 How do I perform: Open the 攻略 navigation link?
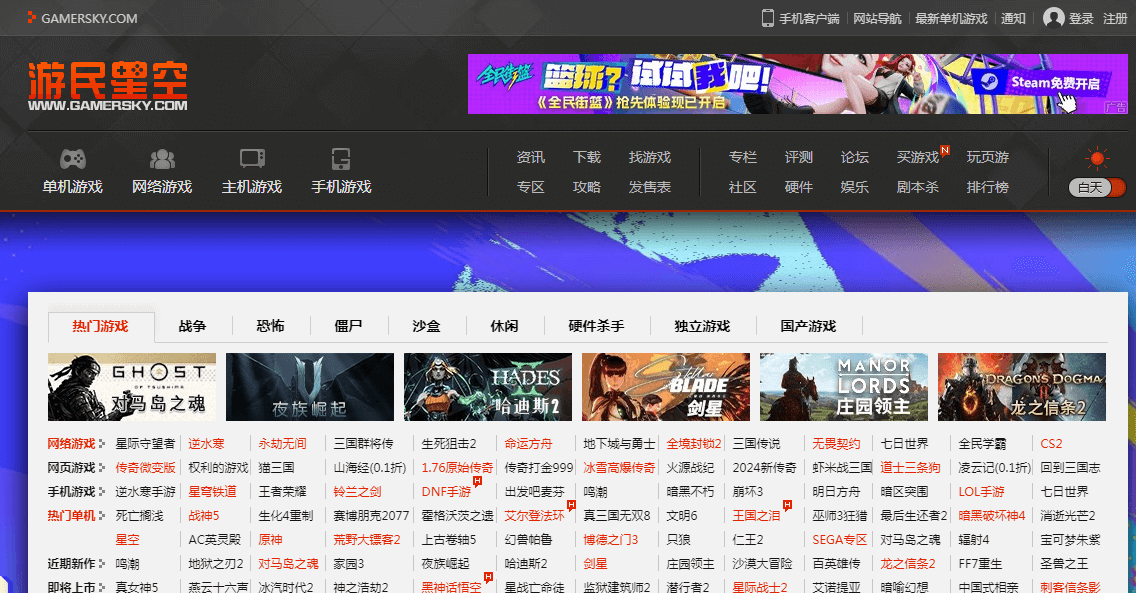pyautogui.click(x=587, y=187)
